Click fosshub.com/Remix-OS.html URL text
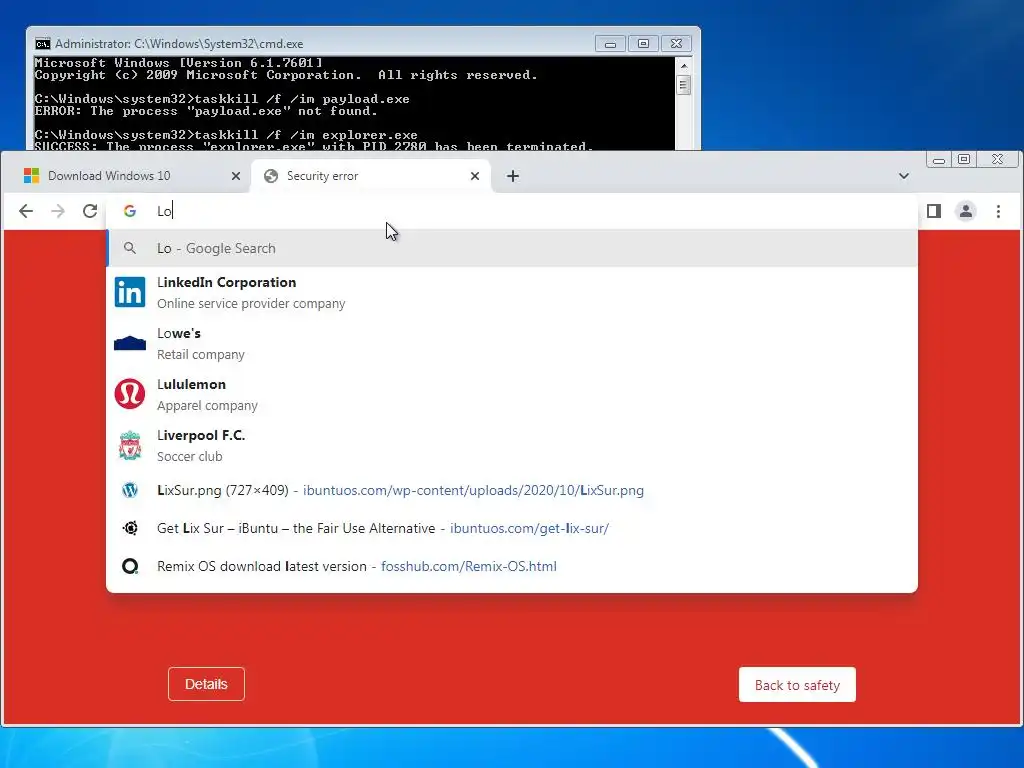Image resolution: width=1024 pixels, height=768 pixels. (x=469, y=566)
